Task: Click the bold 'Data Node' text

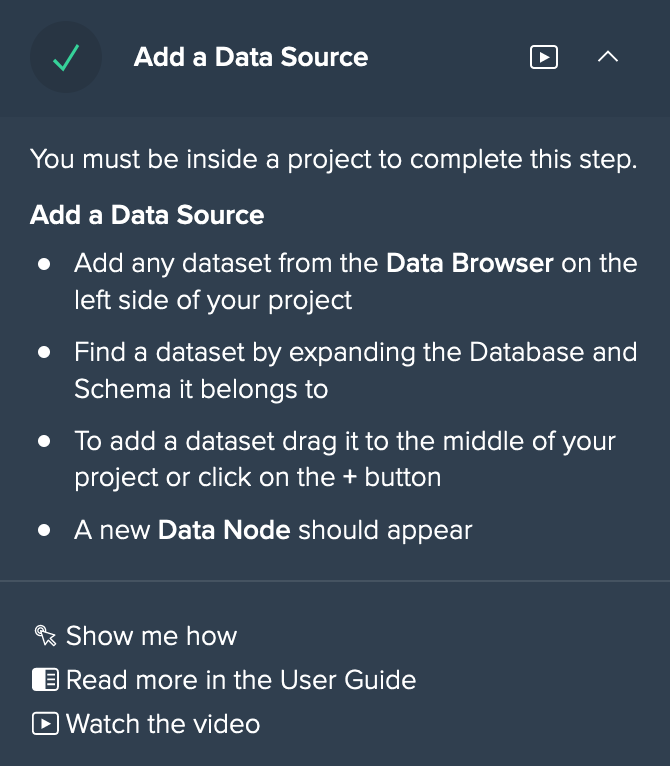Action: [224, 530]
